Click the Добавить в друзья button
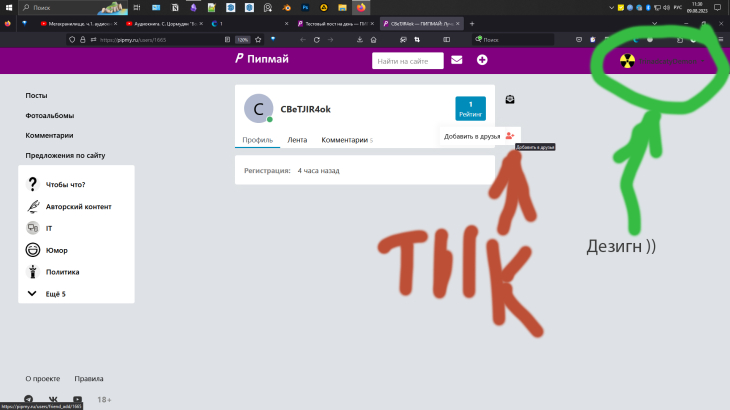 click(x=479, y=136)
